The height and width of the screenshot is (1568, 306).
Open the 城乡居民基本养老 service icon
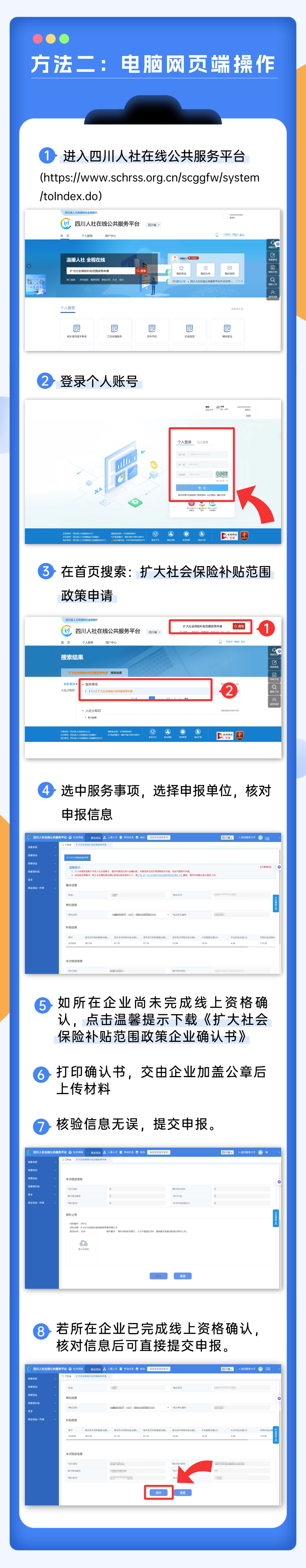77,331
